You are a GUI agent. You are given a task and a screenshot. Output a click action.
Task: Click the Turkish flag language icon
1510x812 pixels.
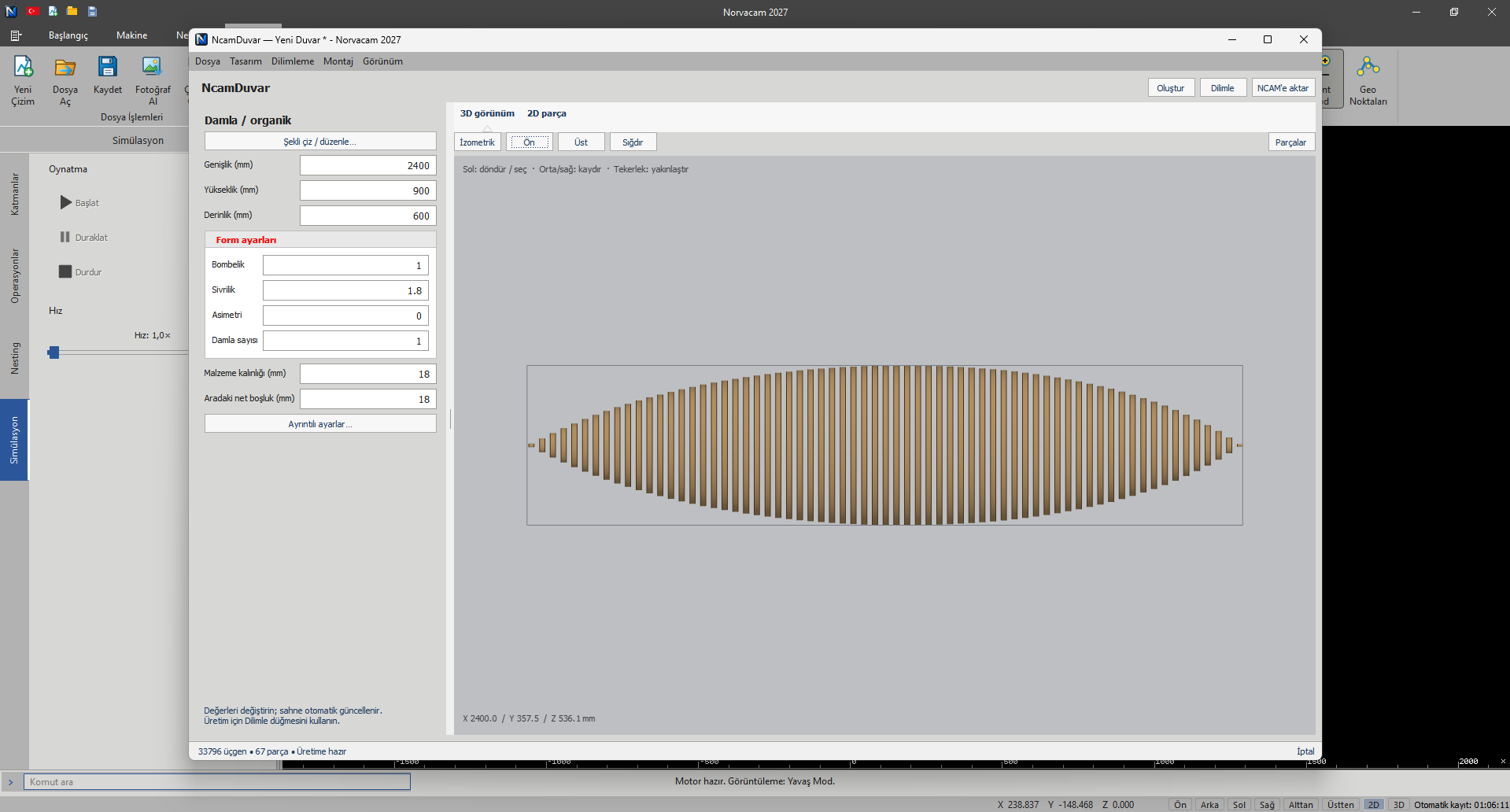click(x=32, y=11)
